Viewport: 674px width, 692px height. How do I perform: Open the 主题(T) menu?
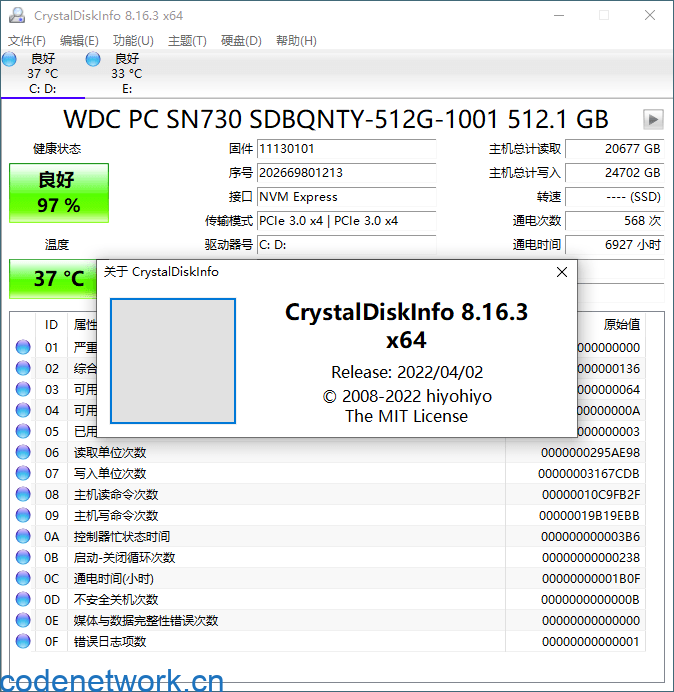click(187, 41)
